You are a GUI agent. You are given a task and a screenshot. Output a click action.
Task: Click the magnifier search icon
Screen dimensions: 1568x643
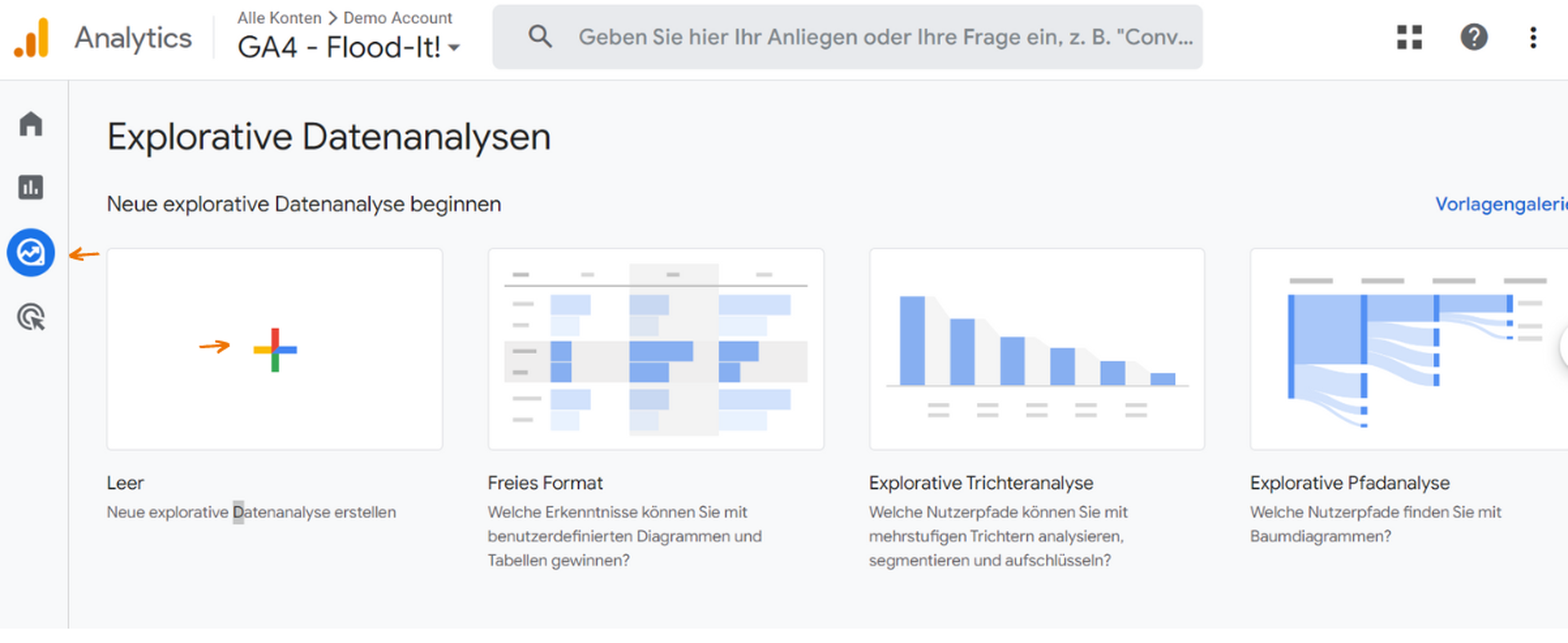pyautogui.click(x=540, y=37)
